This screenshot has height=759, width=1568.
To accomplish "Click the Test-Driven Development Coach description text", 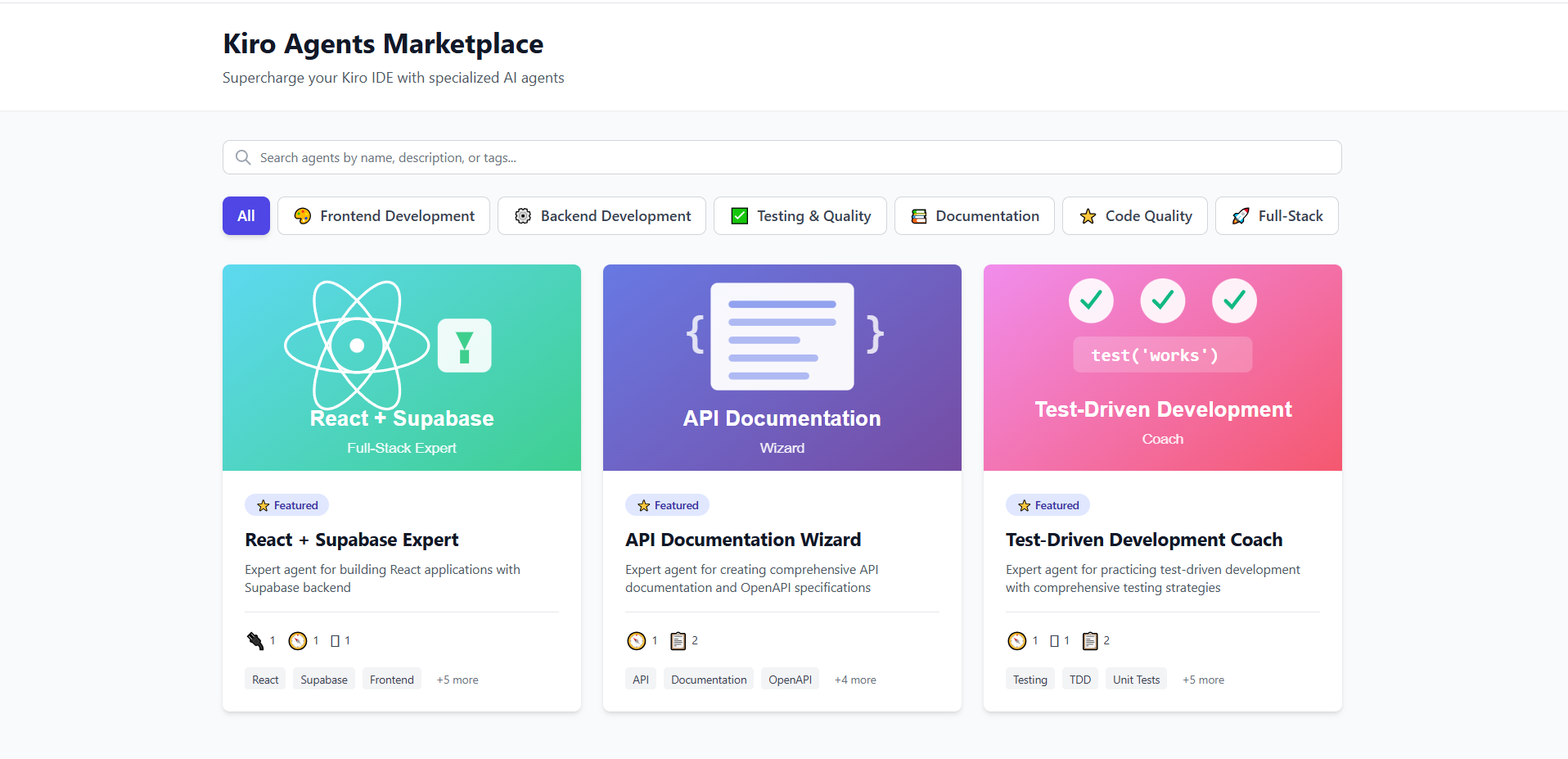I will pos(1153,578).
